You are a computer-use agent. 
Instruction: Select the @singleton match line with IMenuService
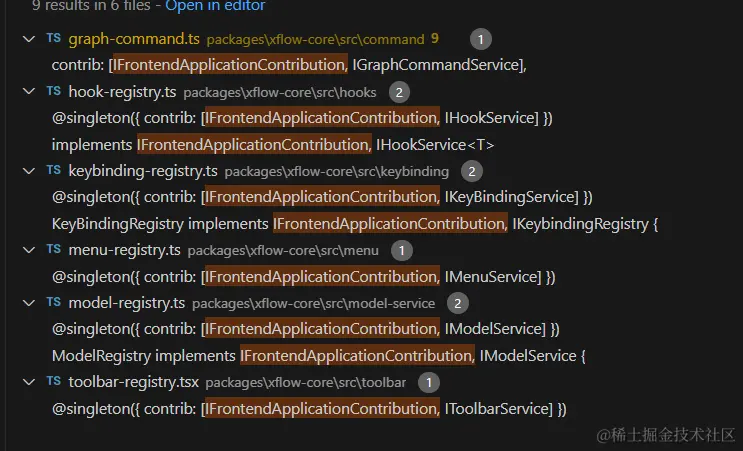tap(304, 277)
